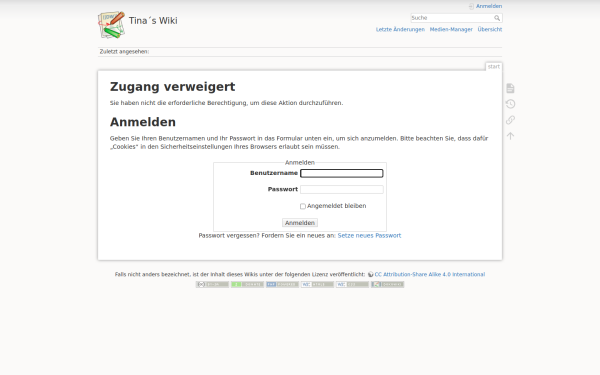This screenshot has height=375, width=600.
Task: Click the Driven by DokuWiki badge
Action: pos(387,284)
